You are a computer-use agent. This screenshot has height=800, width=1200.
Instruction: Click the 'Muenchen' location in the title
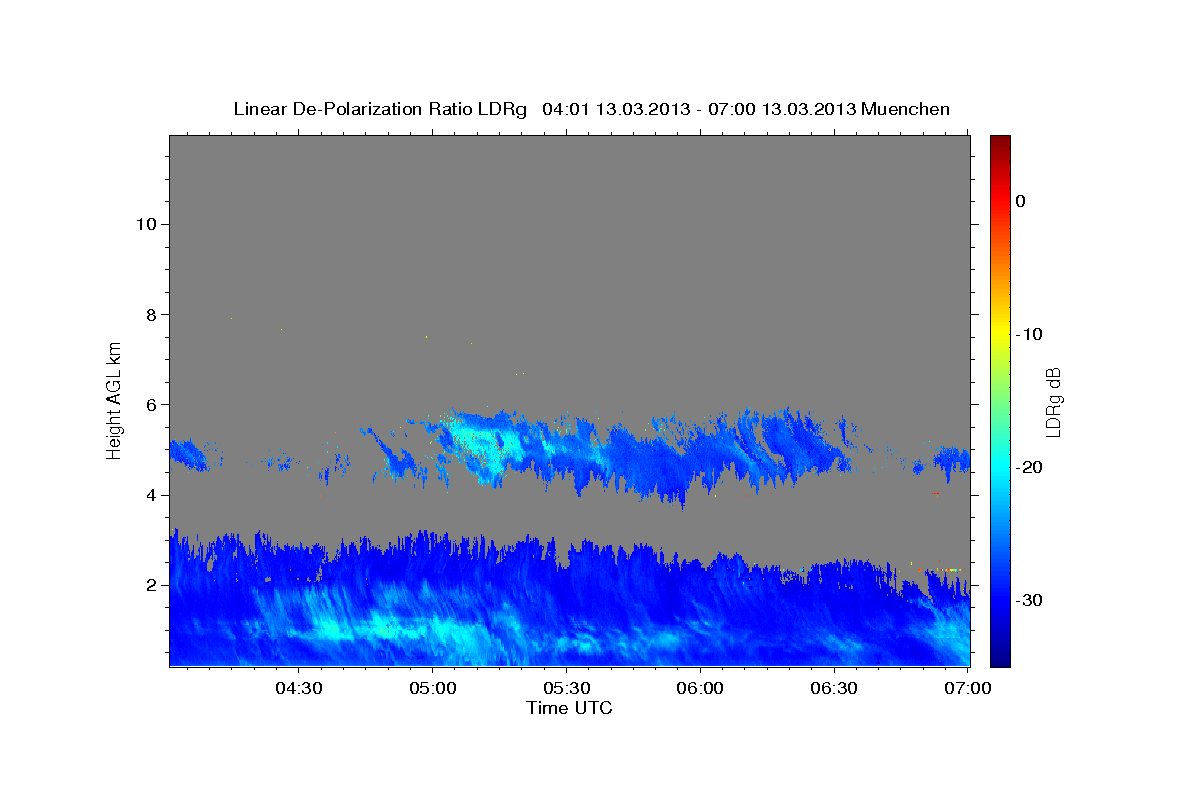906,109
